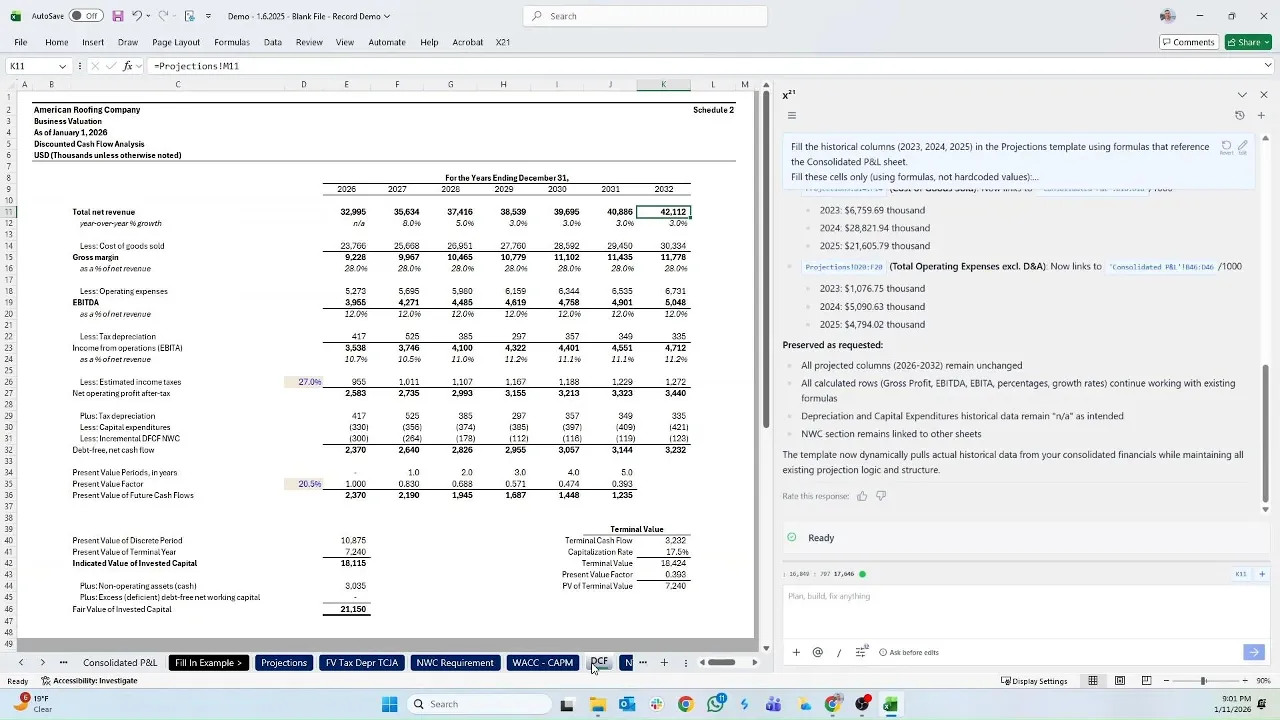
Task: Open the Customize Quick Access Toolbar arrow
Action: point(208,16)
